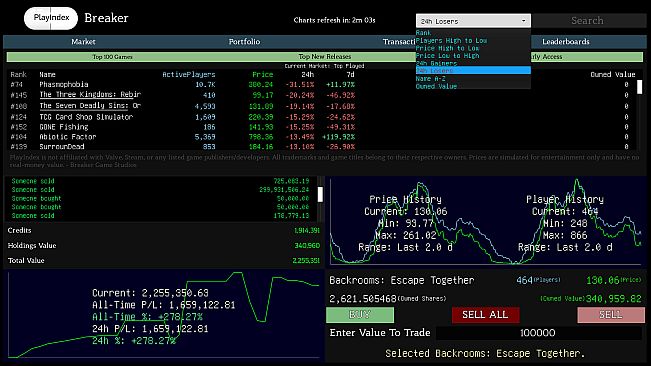Click Phasmophobia price 380.24
651x366 pixels.
coord(261,85)
